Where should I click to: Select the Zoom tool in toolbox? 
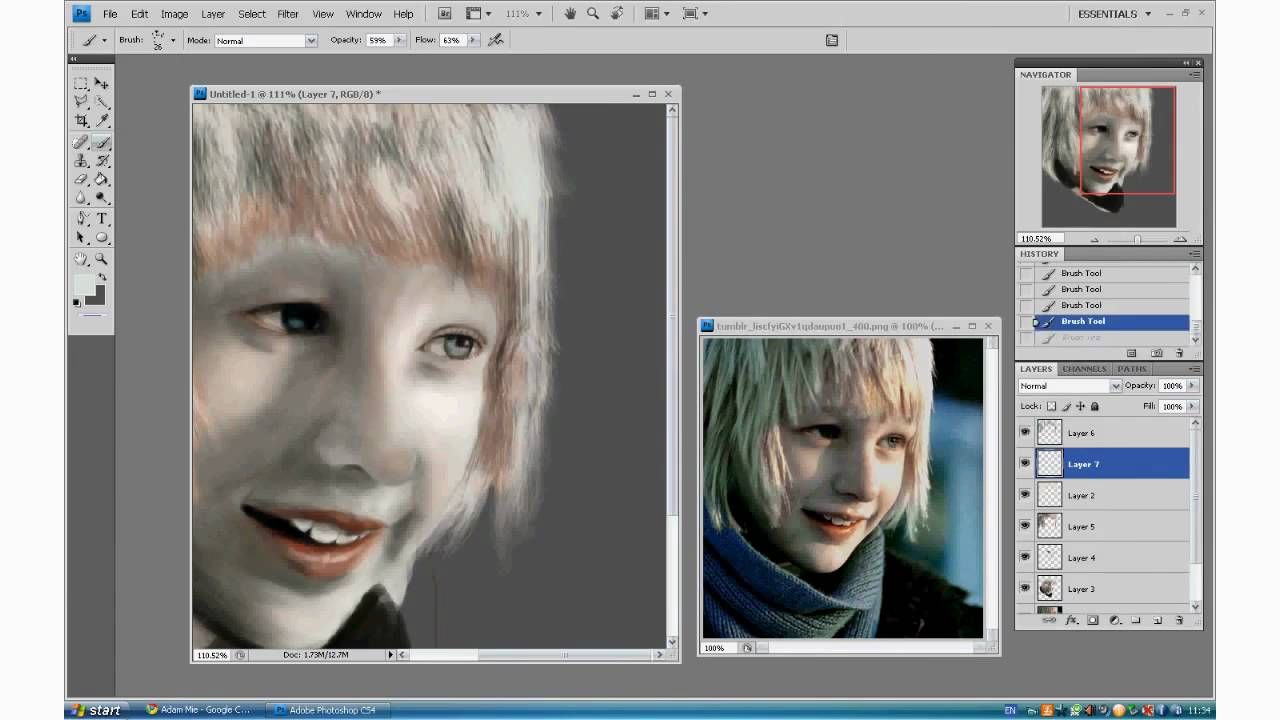coord(101,259)
